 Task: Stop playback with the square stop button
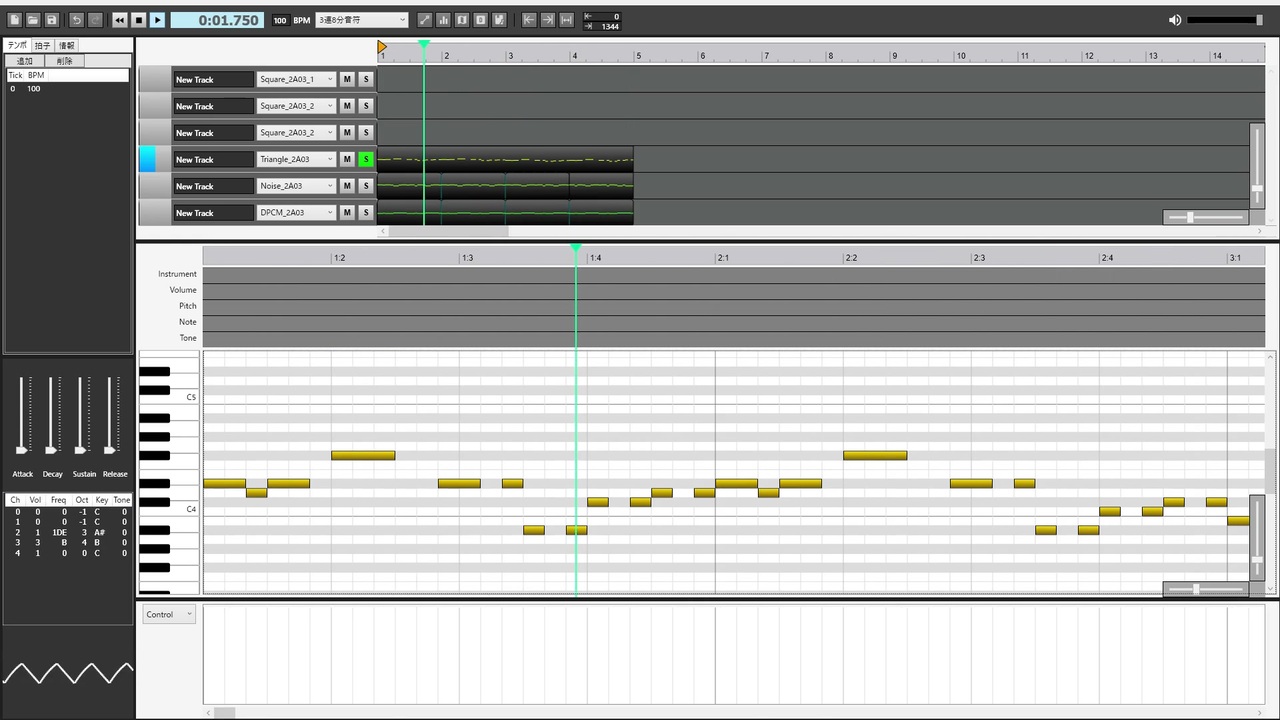pos(139,20)
